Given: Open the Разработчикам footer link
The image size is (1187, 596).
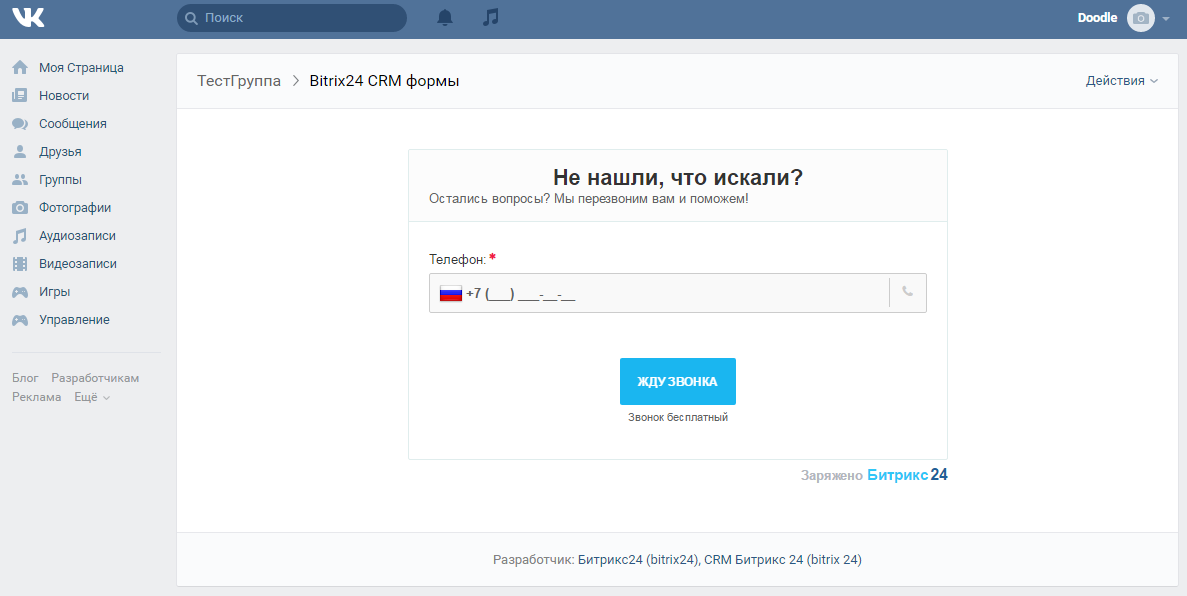Looking at the screenshot, I should click(95, 378).
